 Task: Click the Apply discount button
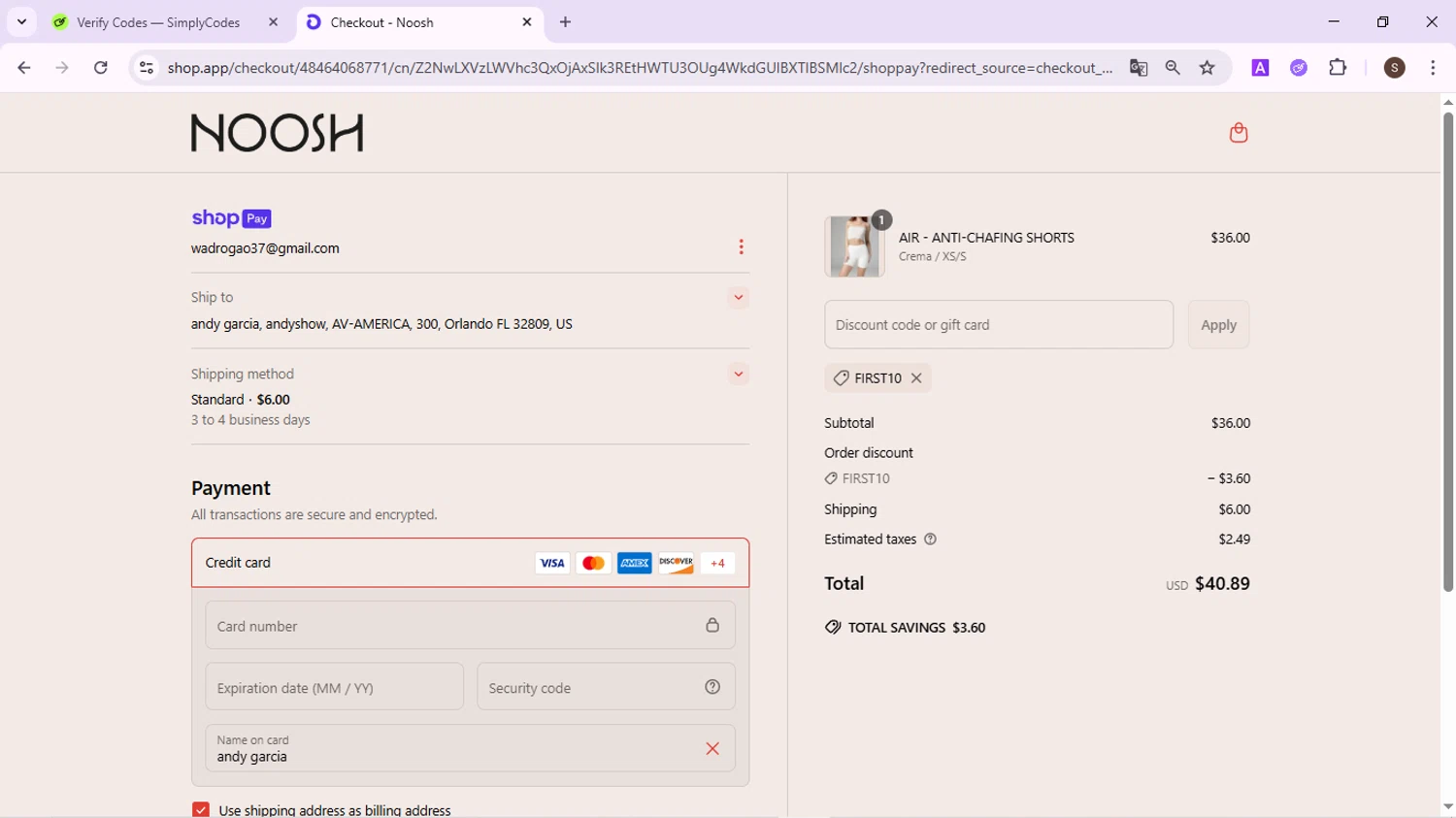[1218, 325]
